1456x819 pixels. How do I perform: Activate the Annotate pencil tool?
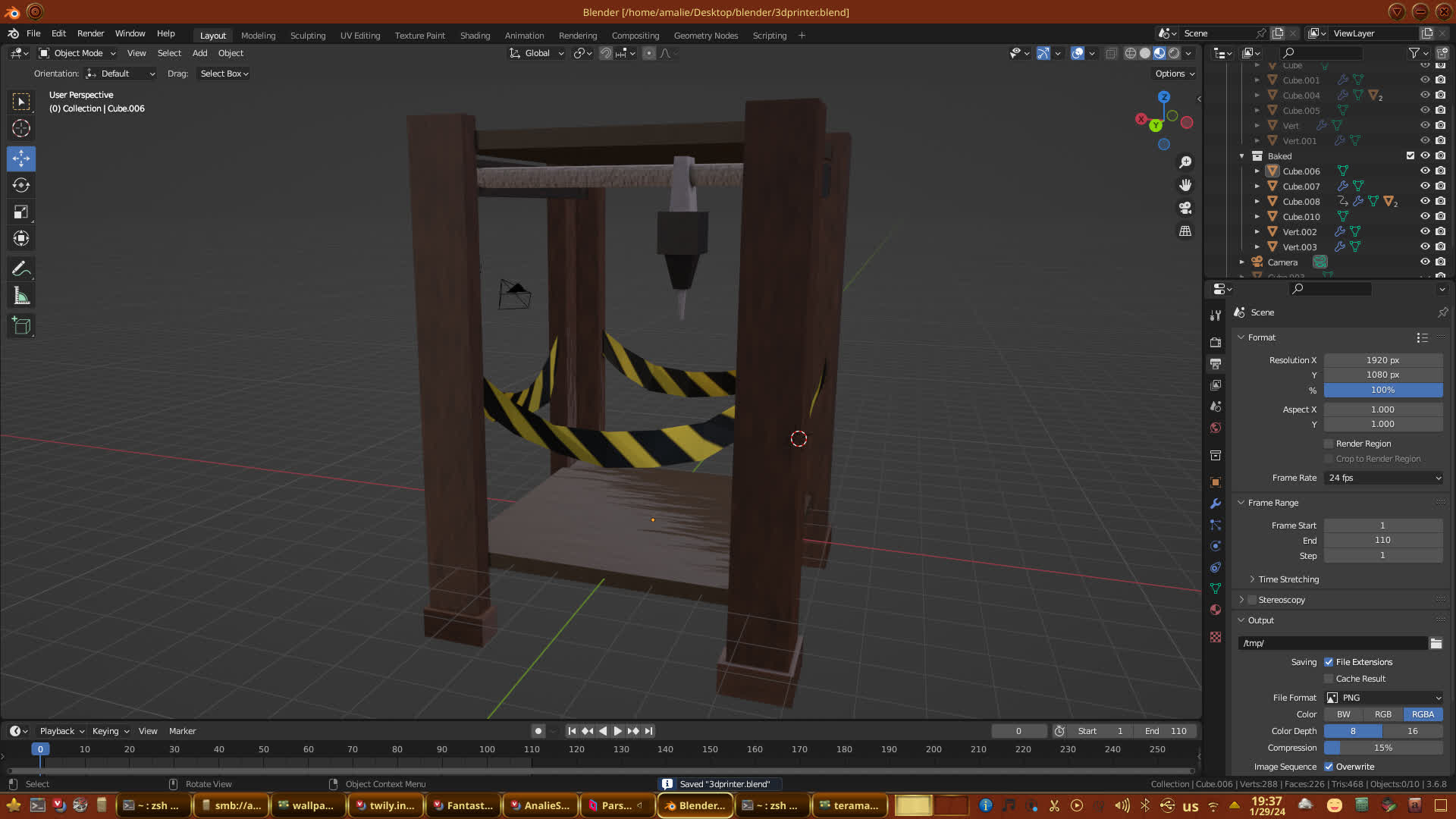click(x=21, y=268)
